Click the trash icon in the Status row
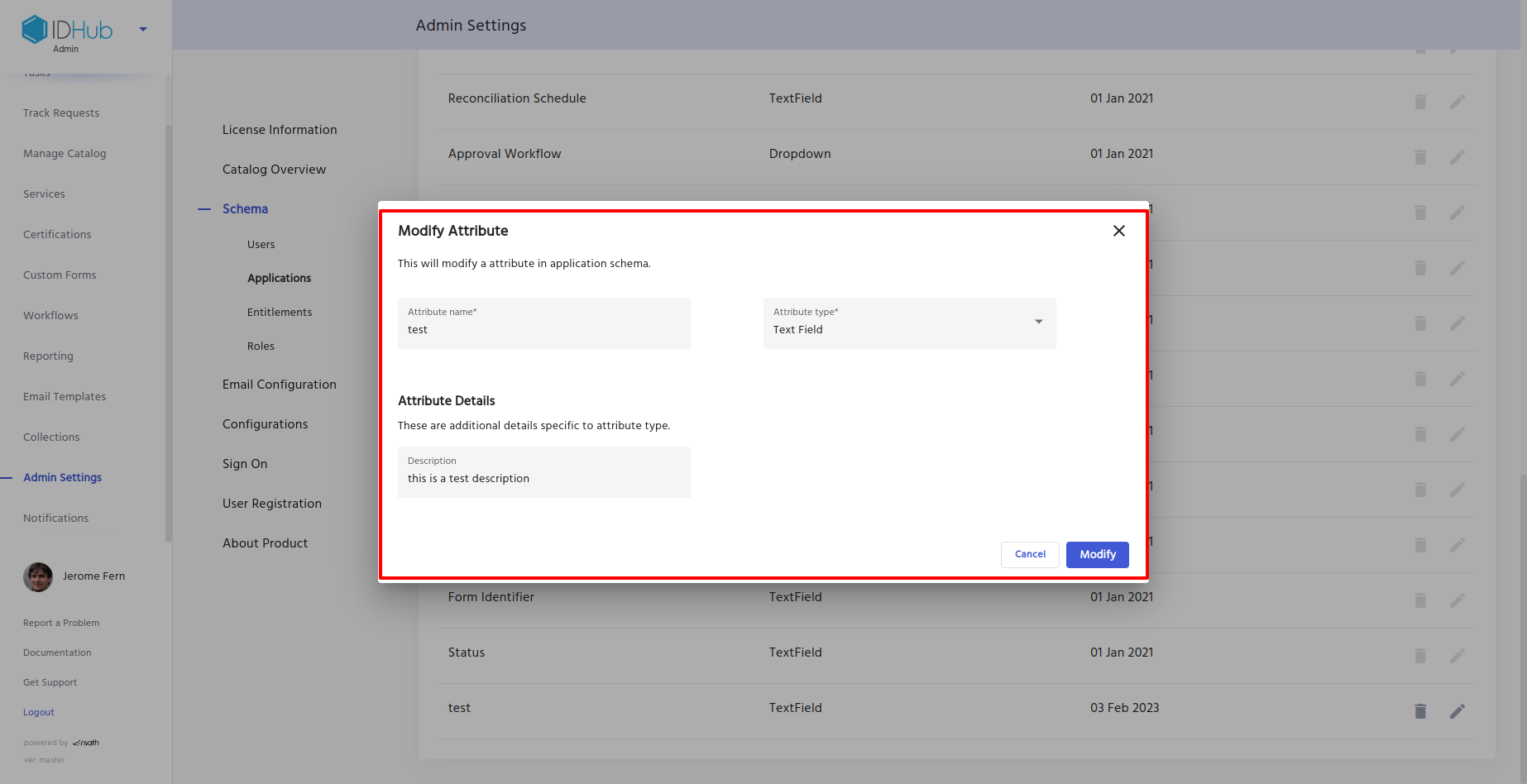This screenshot has height=784, width=1527. (x=1420, y=656)
